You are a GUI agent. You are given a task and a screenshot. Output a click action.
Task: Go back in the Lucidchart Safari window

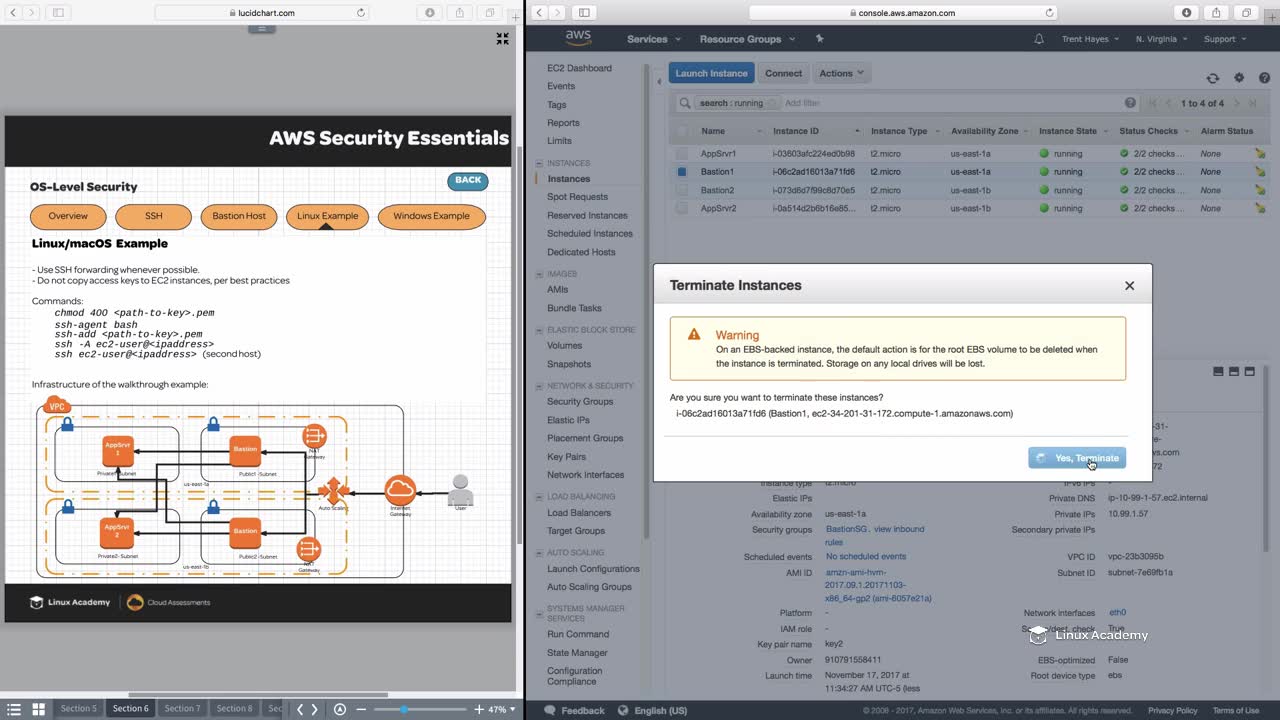click(12, 13)
